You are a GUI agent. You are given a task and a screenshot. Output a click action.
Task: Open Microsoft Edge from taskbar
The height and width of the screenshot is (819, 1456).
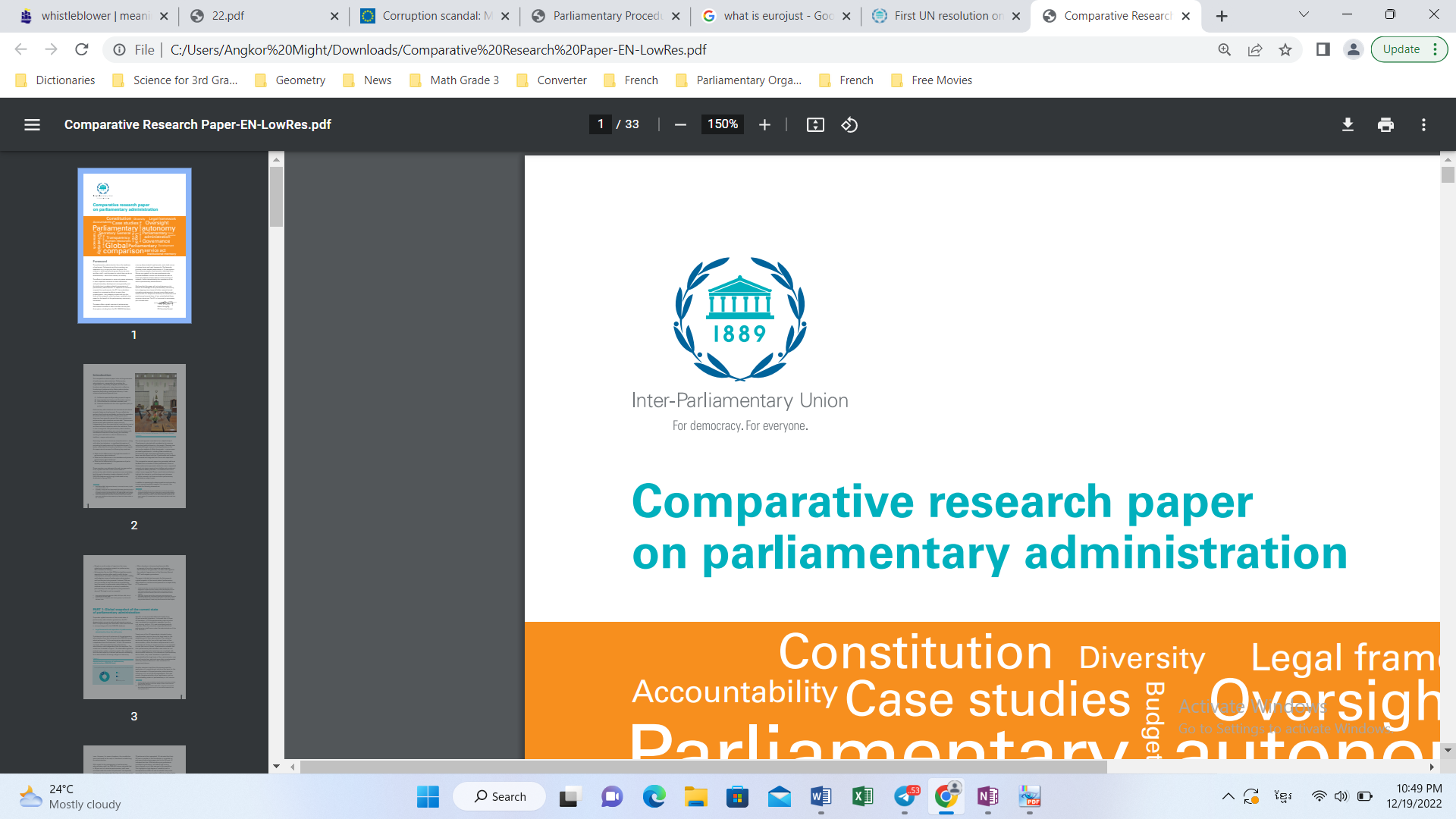point(654,796)
